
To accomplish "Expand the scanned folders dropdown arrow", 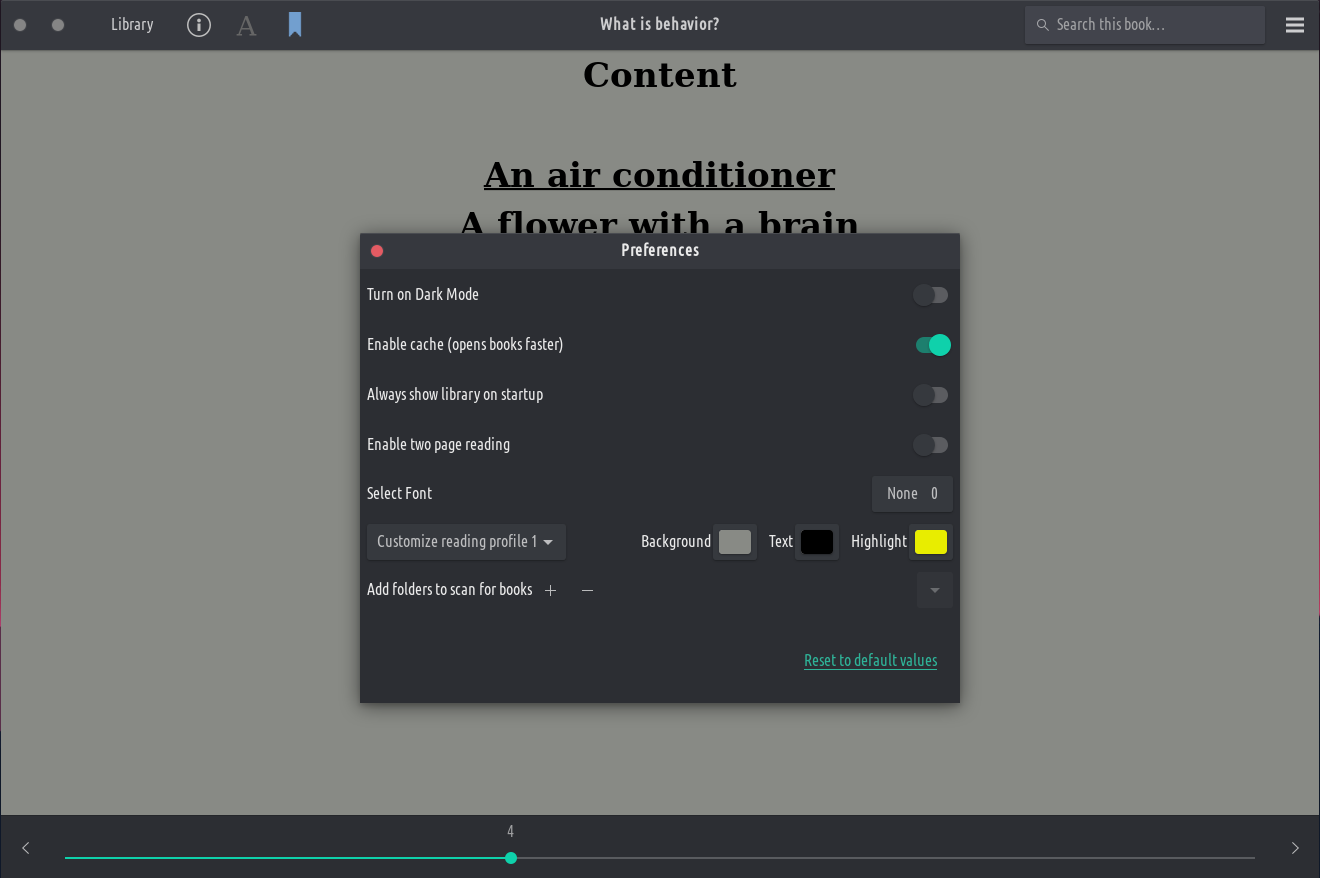I will (x=935, y=590).
